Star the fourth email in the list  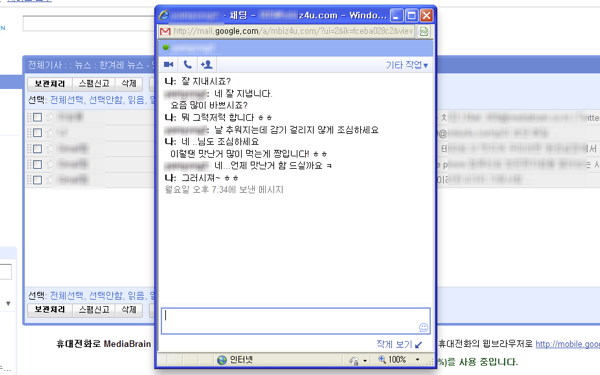49,165
